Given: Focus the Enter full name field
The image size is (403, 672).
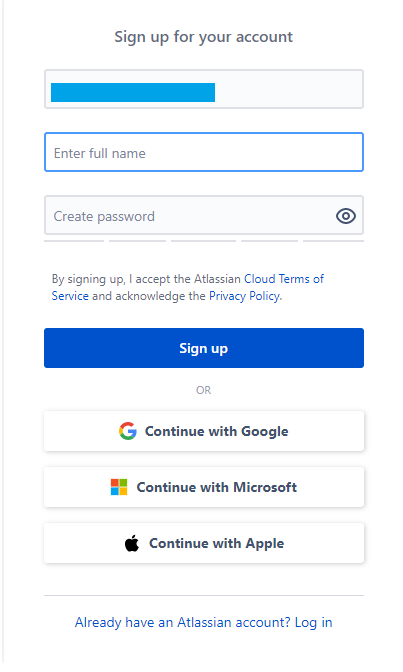Looking at the screenshot, I should click(x=204, y=152).
